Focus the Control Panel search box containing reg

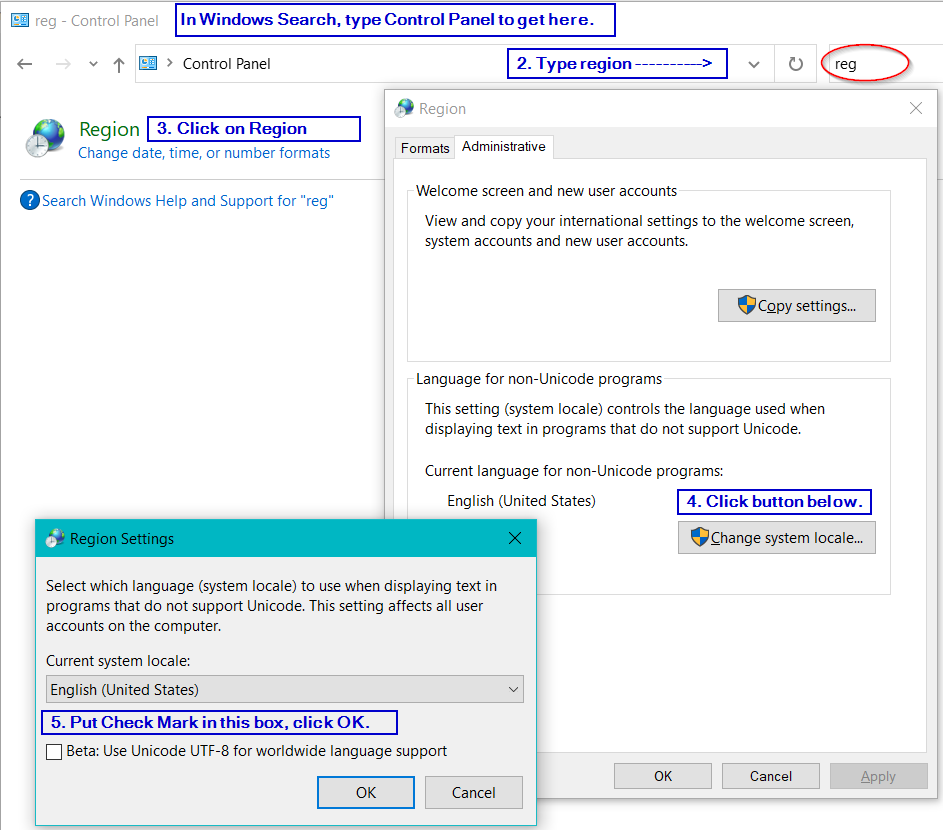pos(885,64)
